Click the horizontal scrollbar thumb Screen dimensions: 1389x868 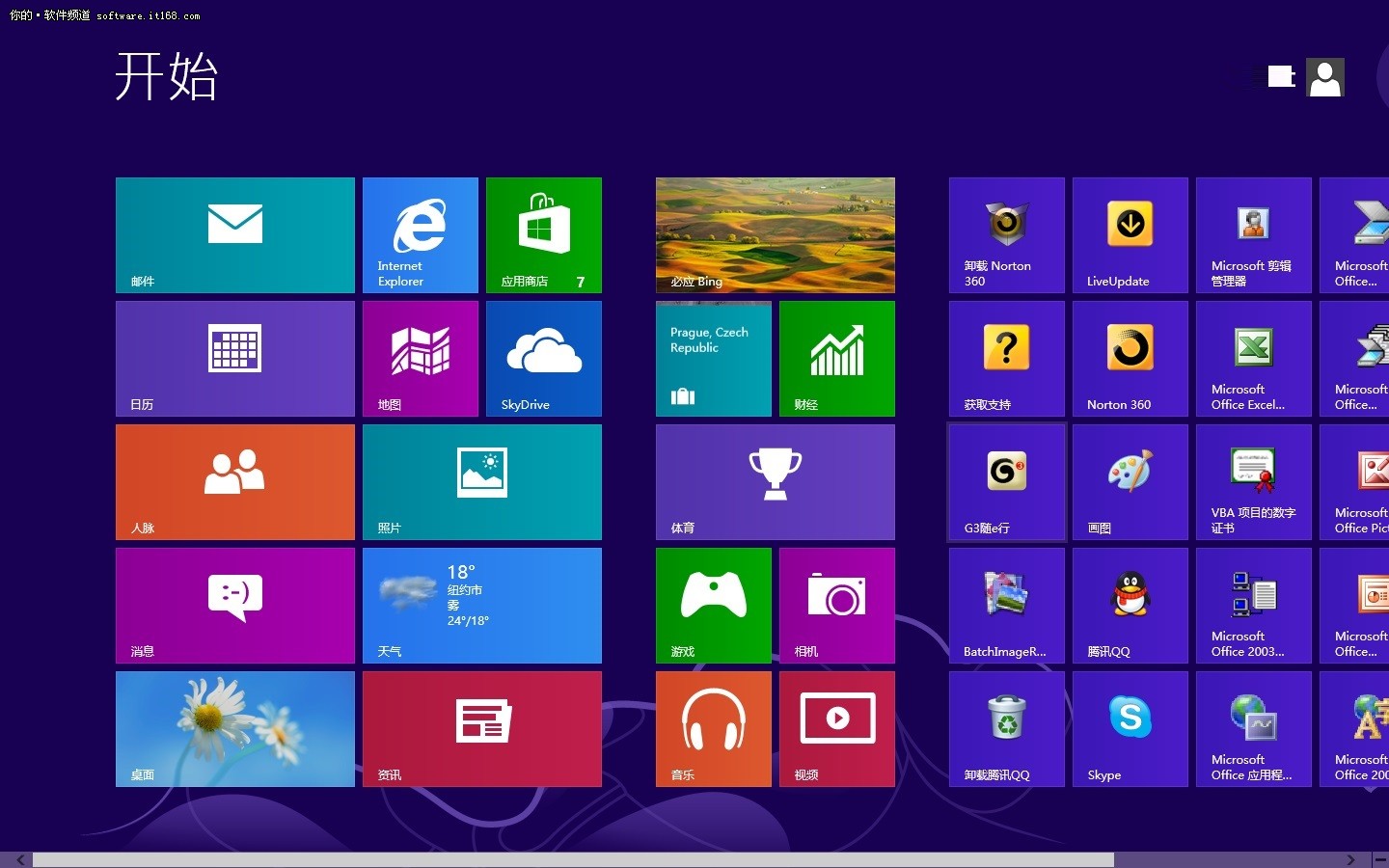[x=573, y=859]
